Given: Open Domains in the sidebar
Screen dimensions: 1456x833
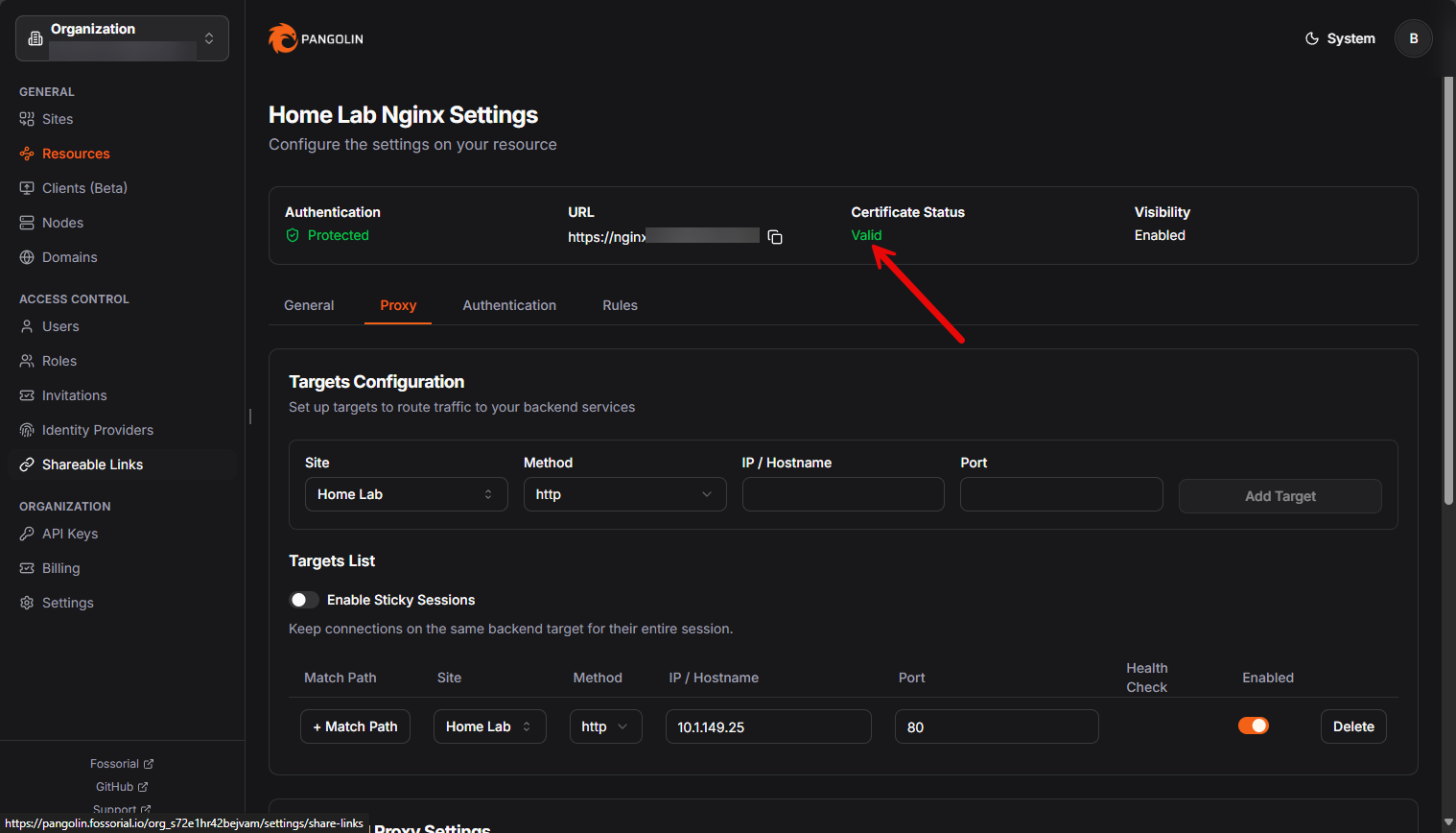Looking at the screenshot, I should [69, 257].
